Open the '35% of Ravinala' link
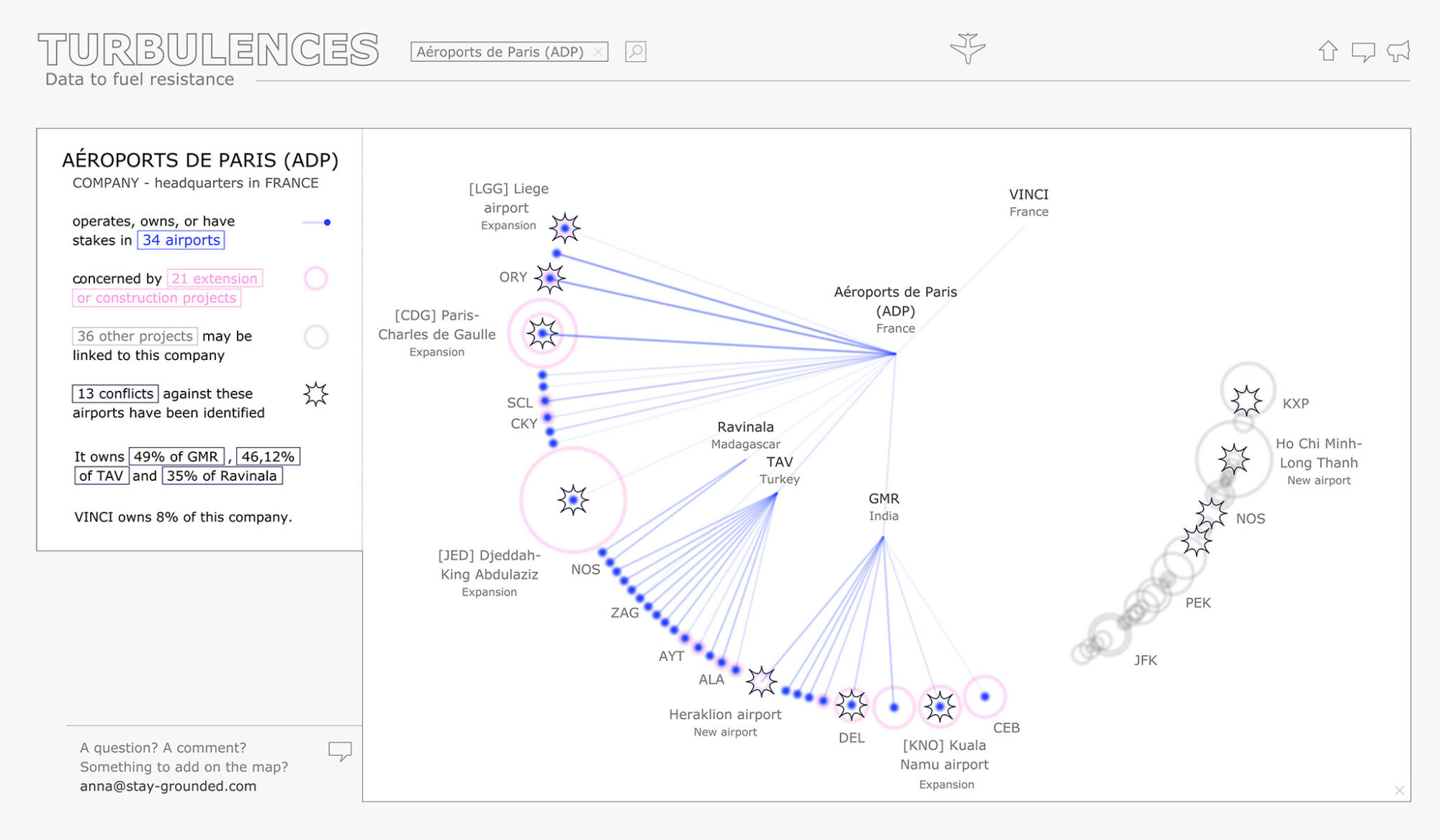The height and width of the screenshot is (840, 1440). (222, 476)
